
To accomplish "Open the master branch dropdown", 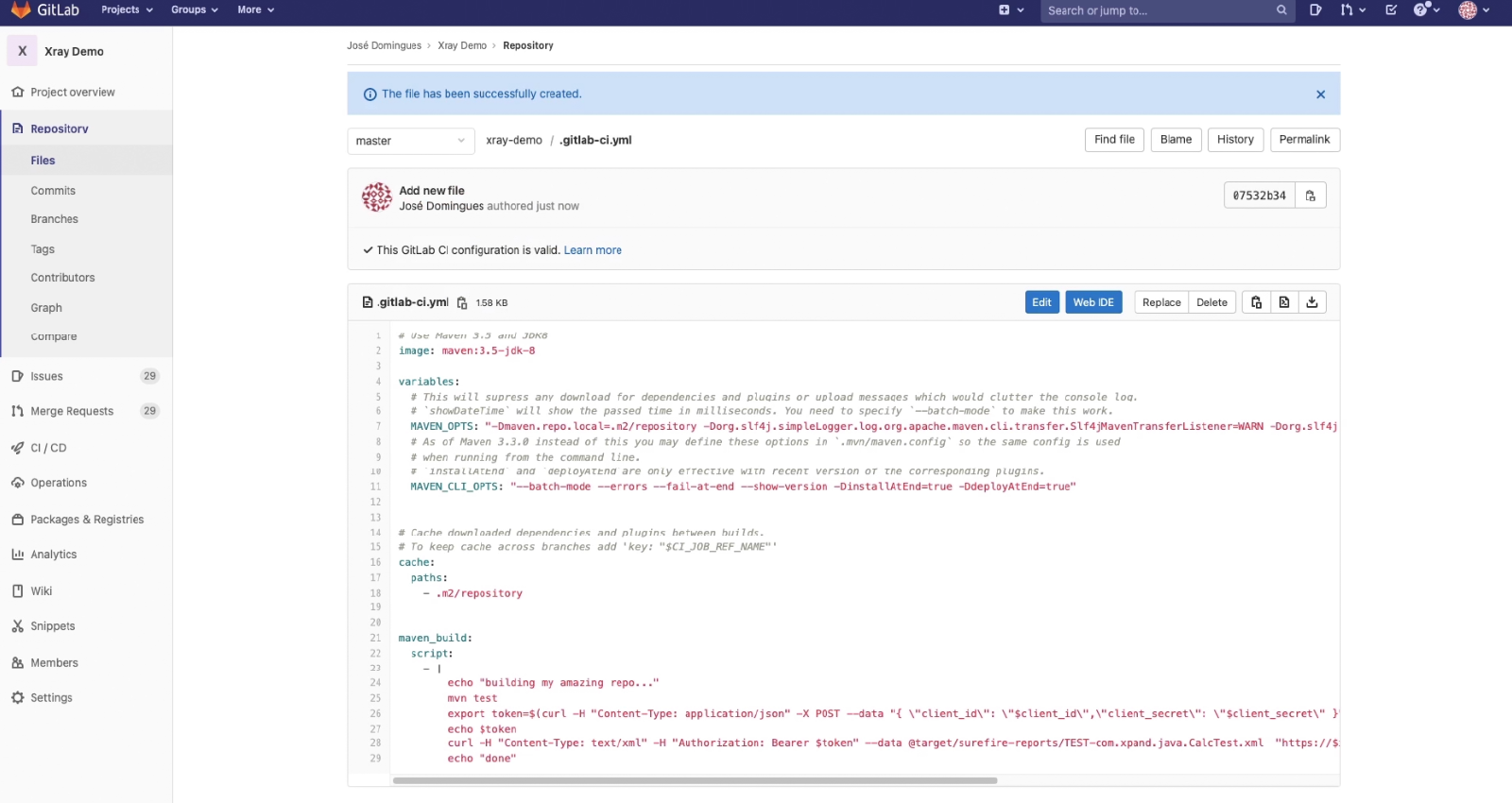I will [410, 141].
